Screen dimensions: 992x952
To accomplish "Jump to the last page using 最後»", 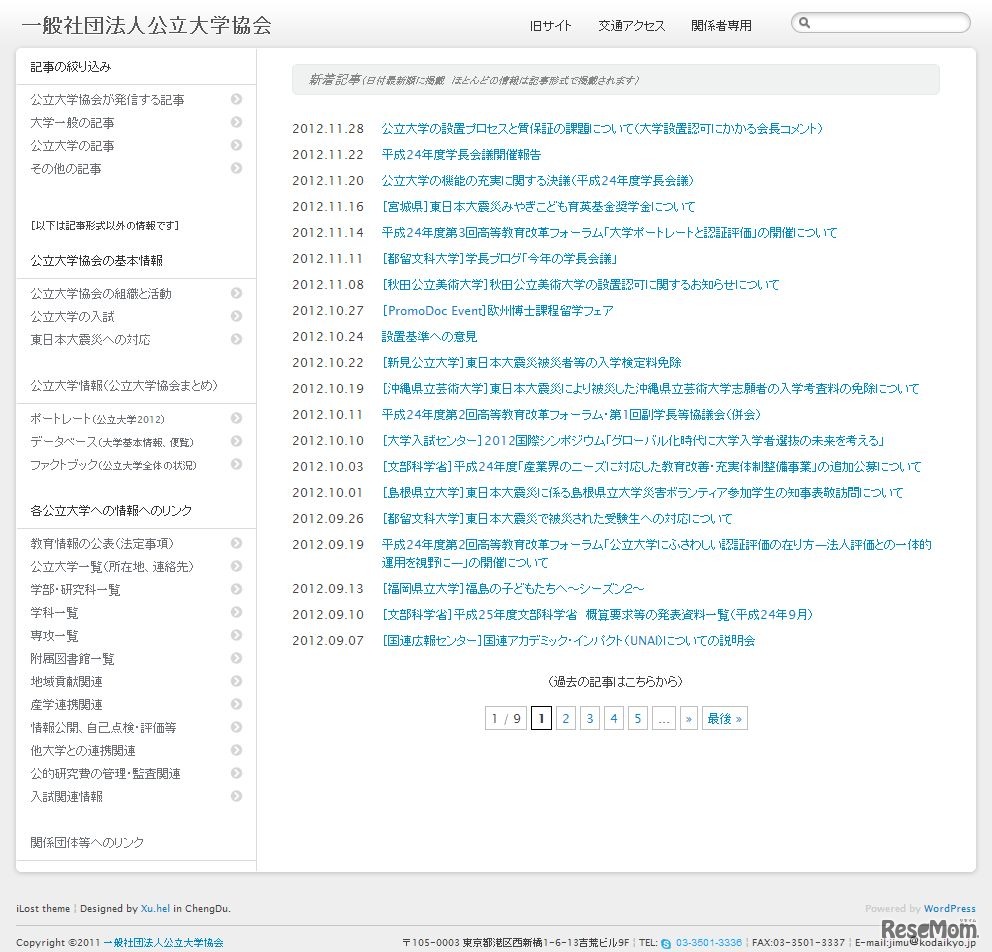I will pyautogui.click(x=724, y=718).
